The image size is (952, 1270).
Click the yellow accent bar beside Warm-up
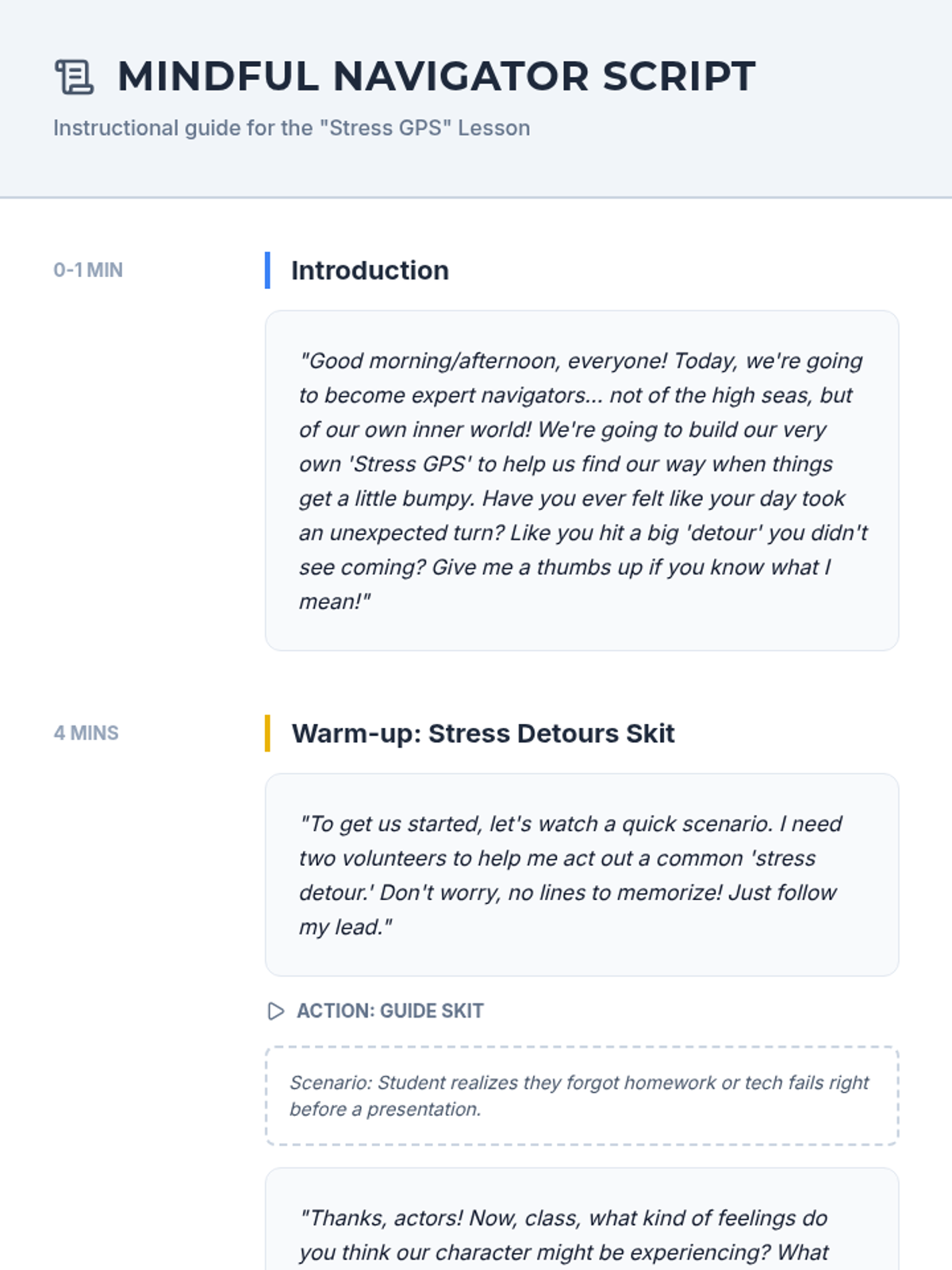click(267, 733)
